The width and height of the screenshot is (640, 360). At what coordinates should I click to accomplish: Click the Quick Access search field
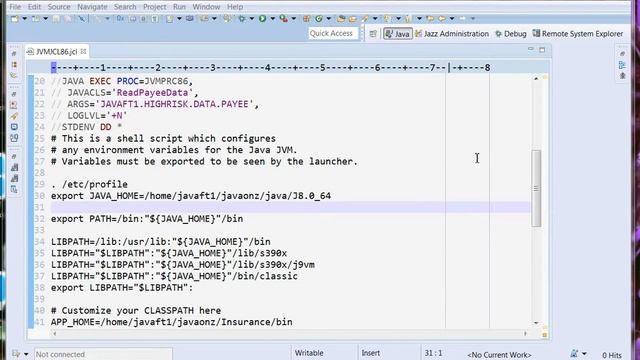tap(333, 33)
